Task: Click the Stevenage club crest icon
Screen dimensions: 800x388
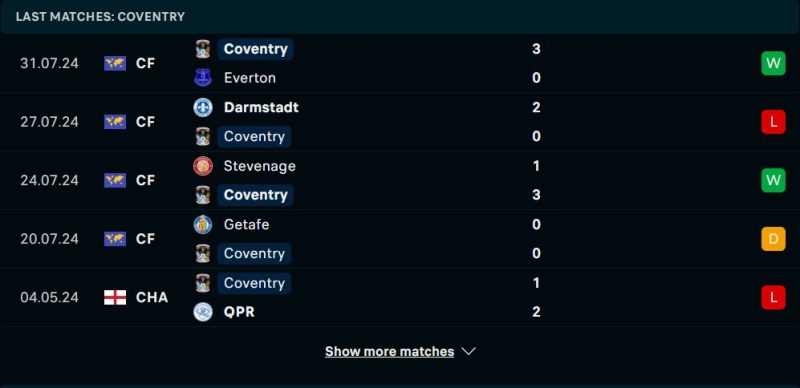Action: tap(203, 166)
